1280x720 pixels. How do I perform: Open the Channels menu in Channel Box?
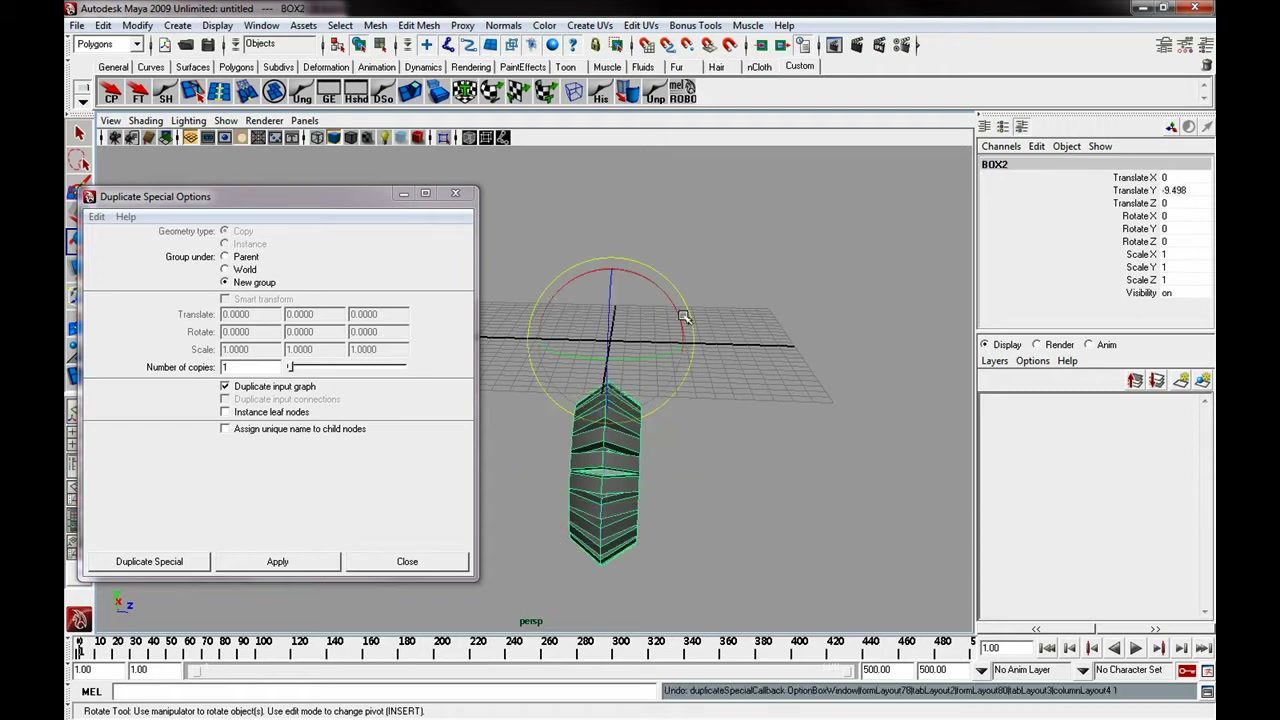coord(1001,147)
